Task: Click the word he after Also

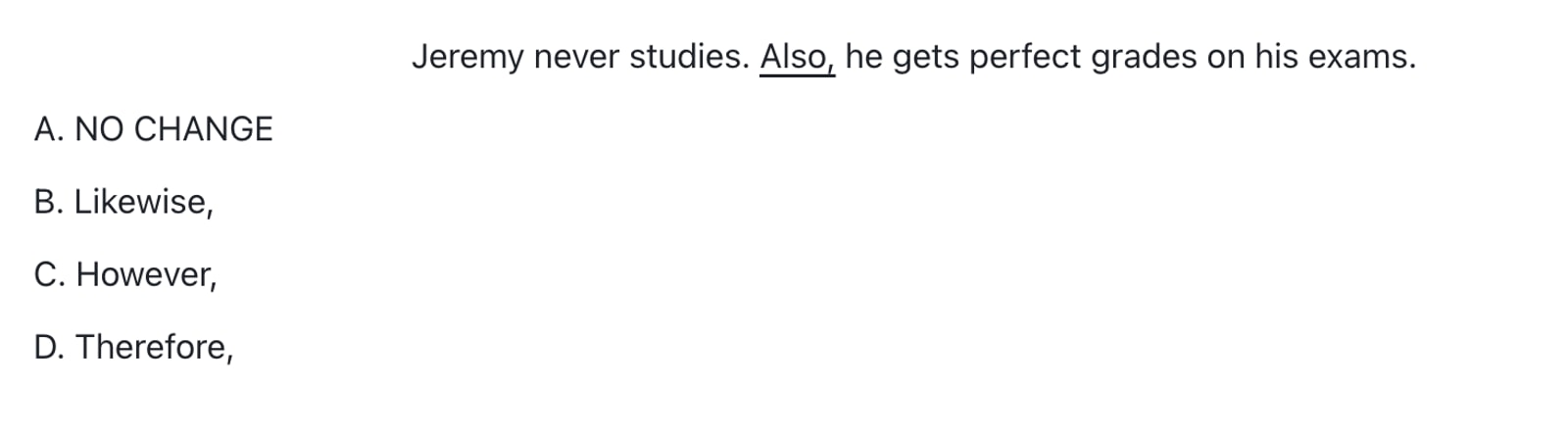Action: point(863,57)
